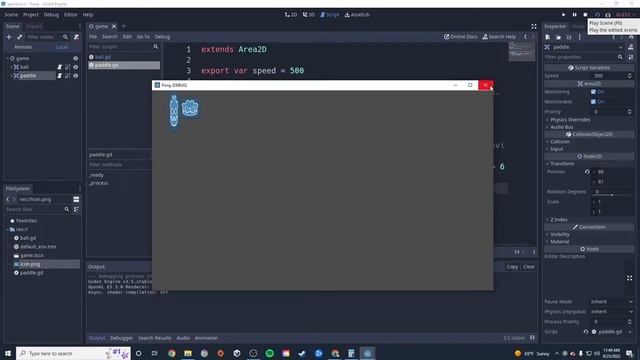Click the signals icon on the paddle row

[x=68, y=76]
